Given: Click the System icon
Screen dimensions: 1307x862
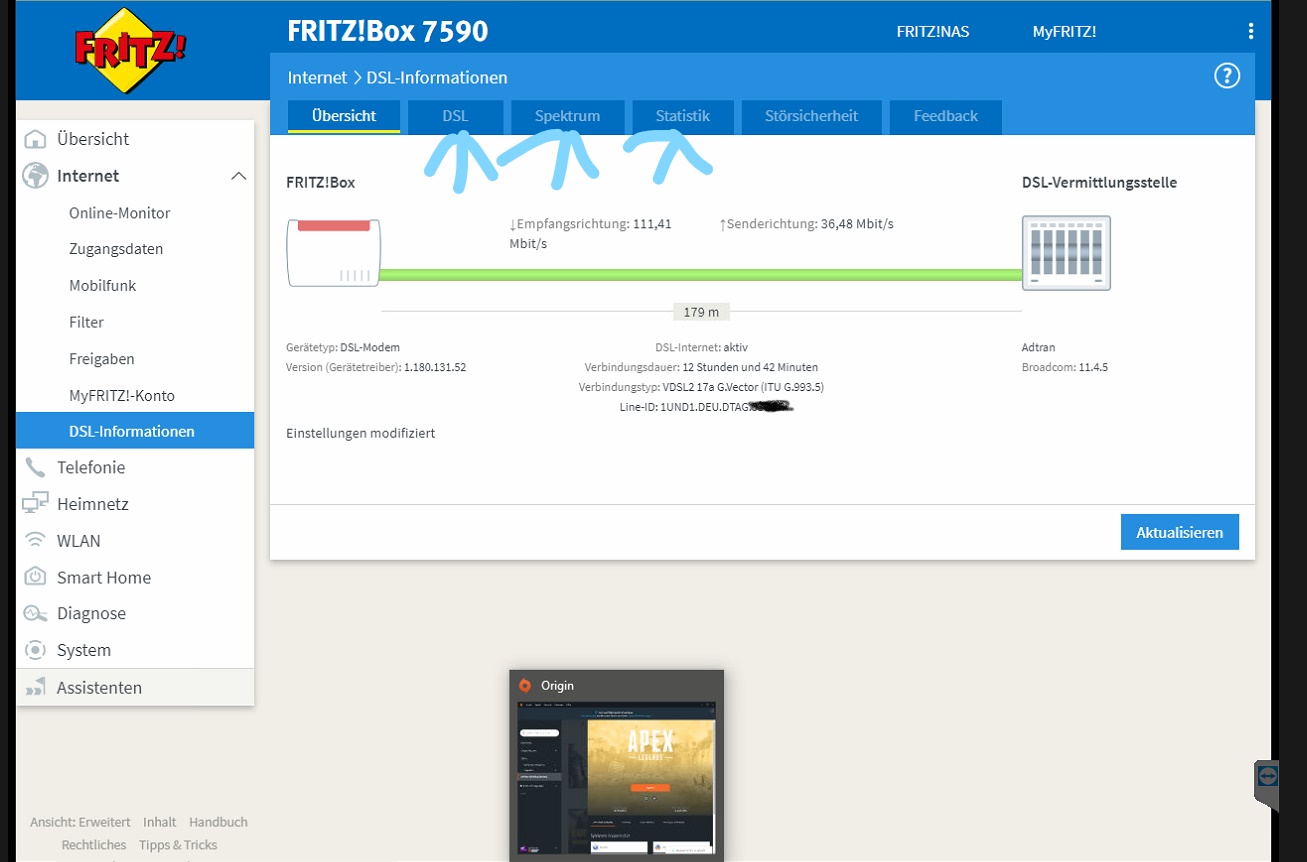Looking at the screenshot, I should [x=35, y=650].
